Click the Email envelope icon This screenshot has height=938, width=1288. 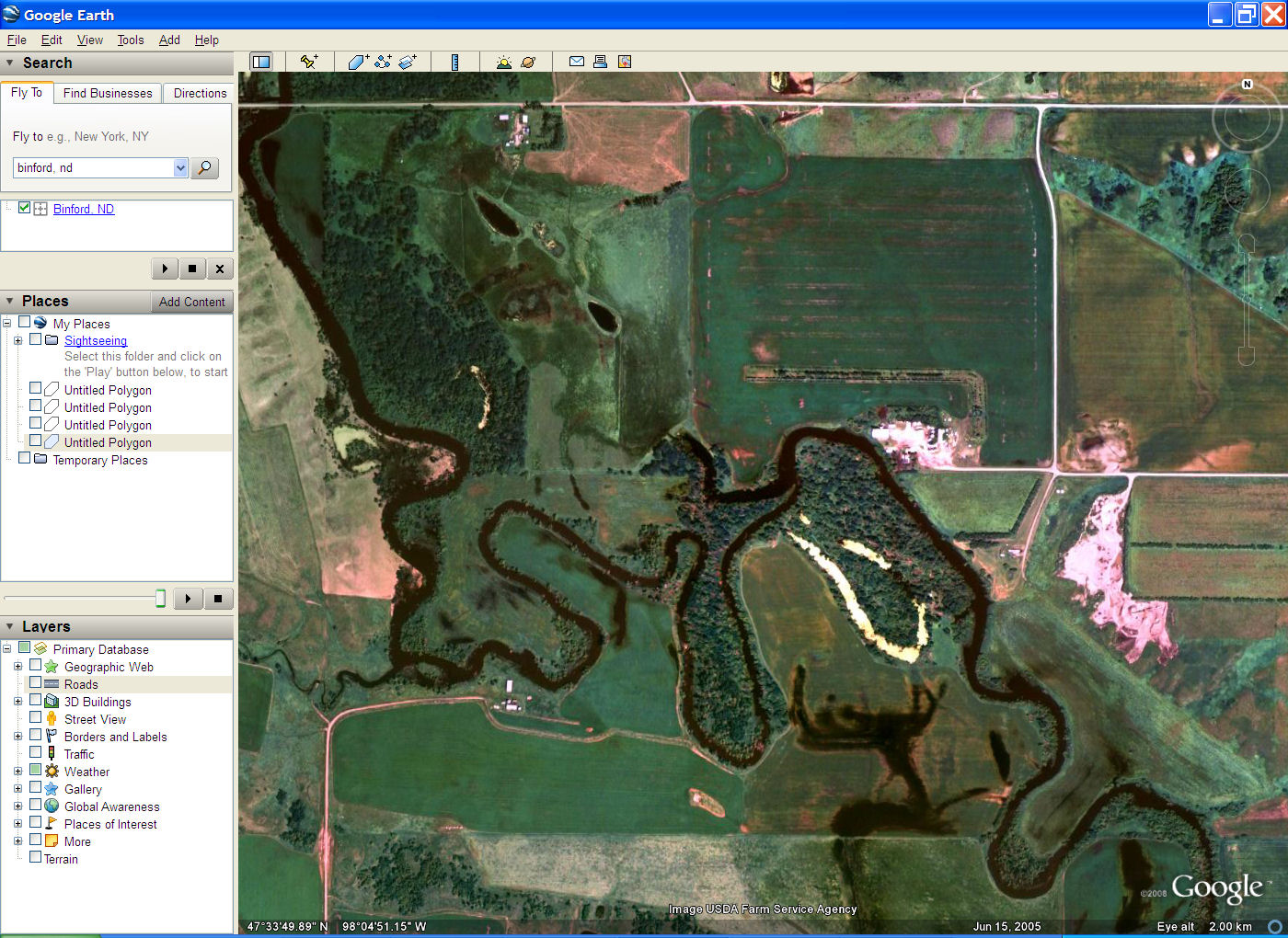click(x=577, y=62)
